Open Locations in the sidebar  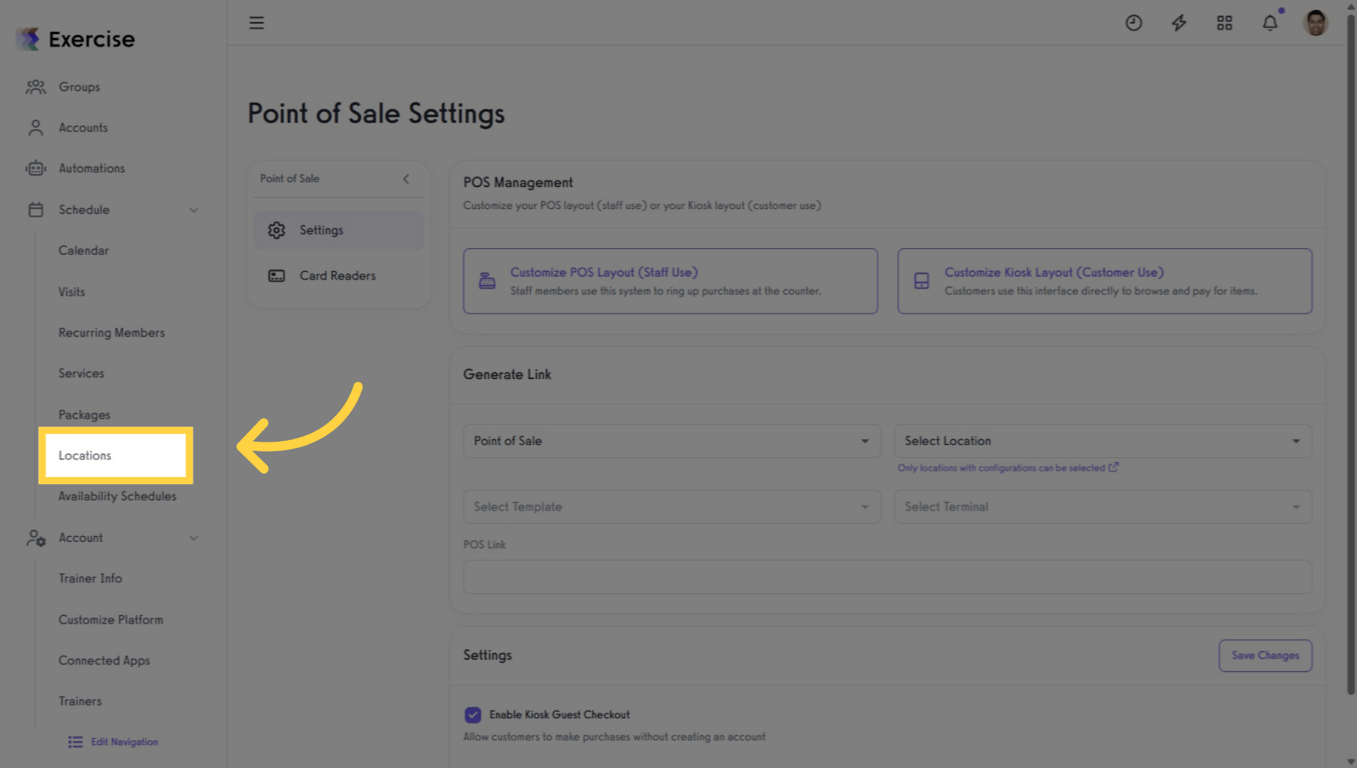[x=85, y=456]
